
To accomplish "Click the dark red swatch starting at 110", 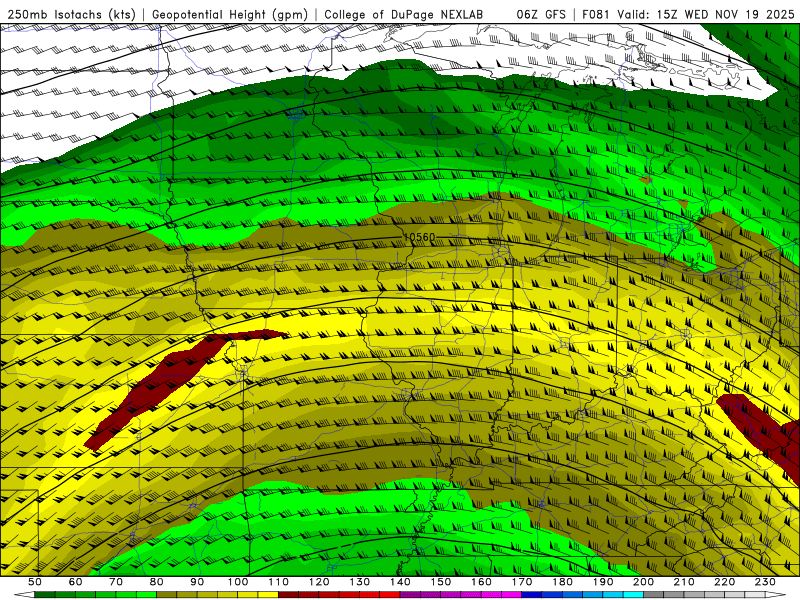I will coord(288,595).
